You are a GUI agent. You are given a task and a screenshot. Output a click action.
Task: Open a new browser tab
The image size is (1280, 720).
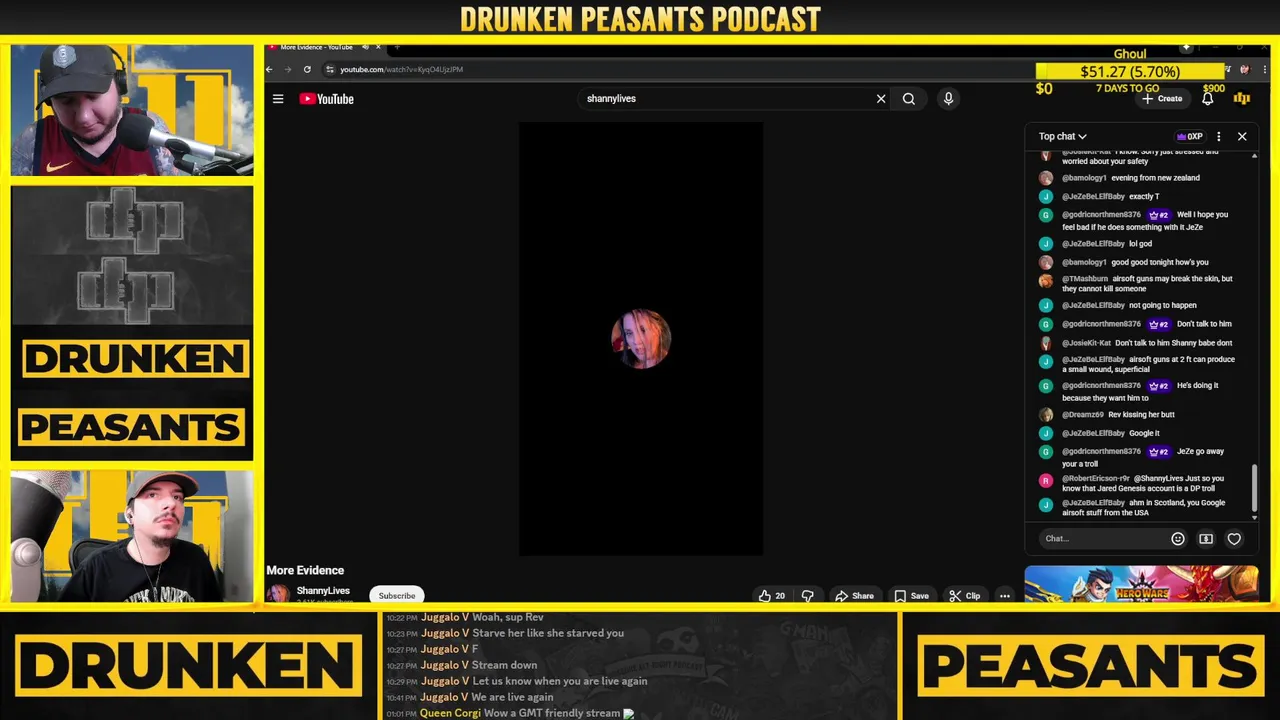pos(397,47)
